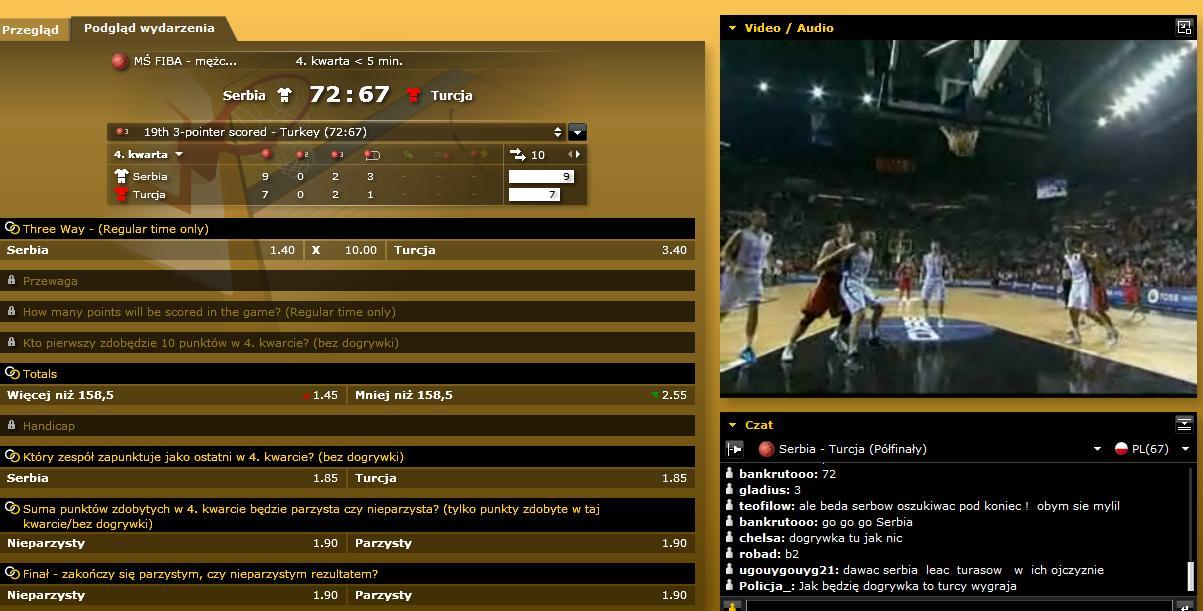Image resolution: width=1203 pixels, height=611 pixels.
Task: Toggle the chat sidebar arrow button
Action: (x=735, y=449)
